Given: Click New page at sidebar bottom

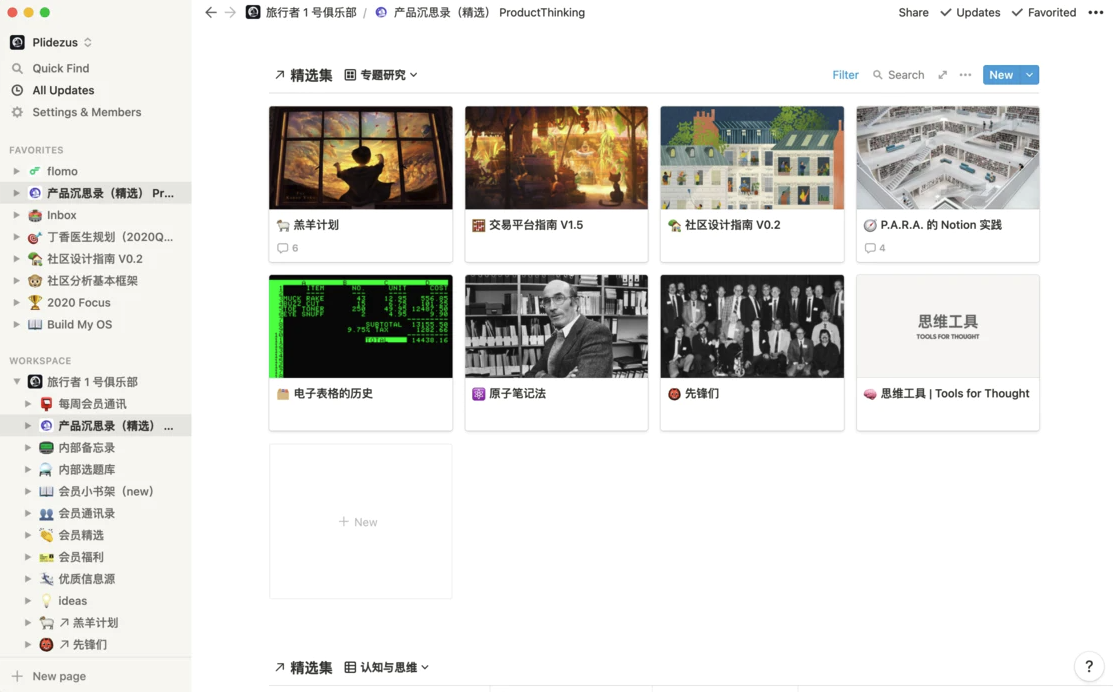Looking at the screenshot, I should [59, 676].
